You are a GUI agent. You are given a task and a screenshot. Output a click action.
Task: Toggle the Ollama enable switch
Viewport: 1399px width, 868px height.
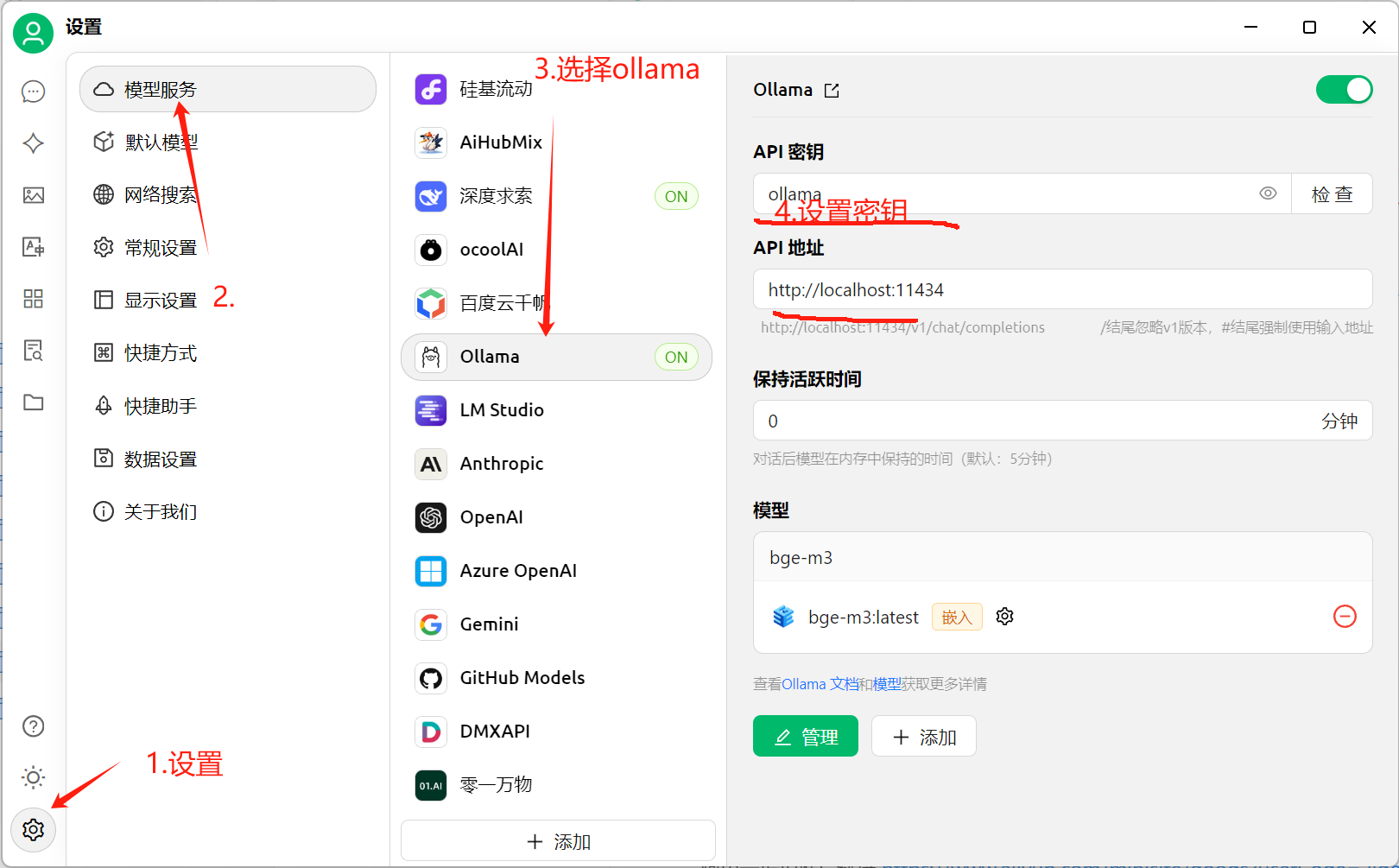(1344, 90)
